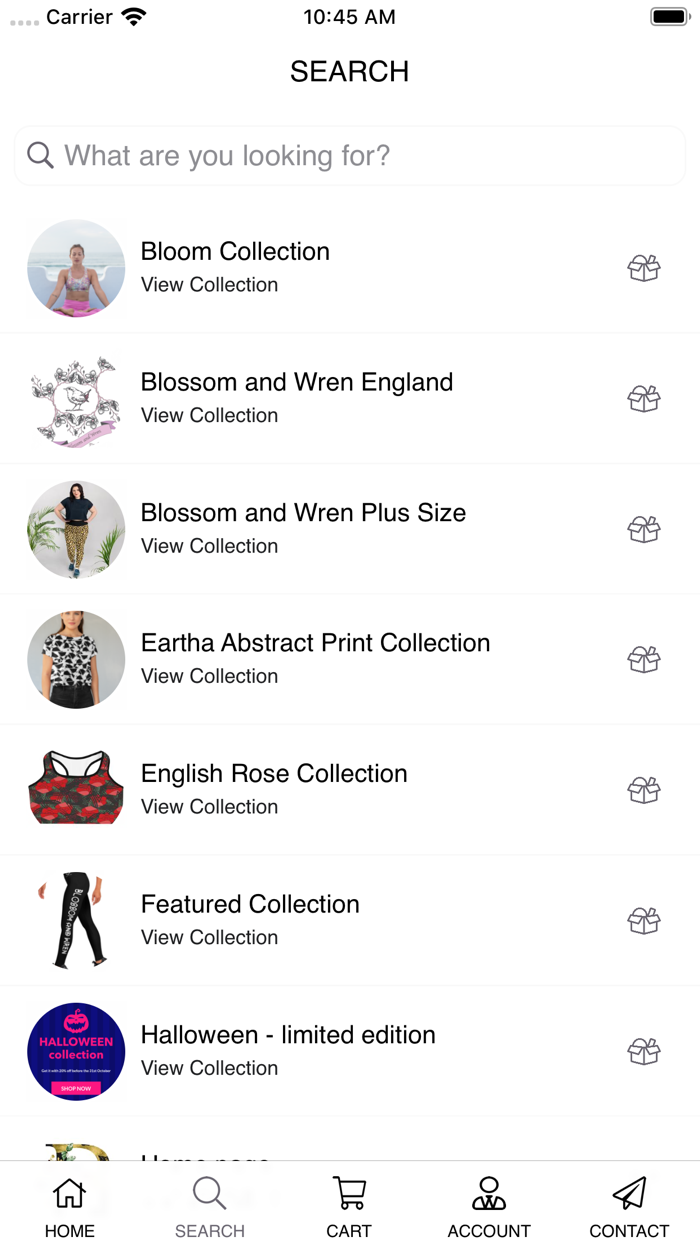
Task: Open the Featured Collection leggings thumbnail
Action: click(76, 920)
